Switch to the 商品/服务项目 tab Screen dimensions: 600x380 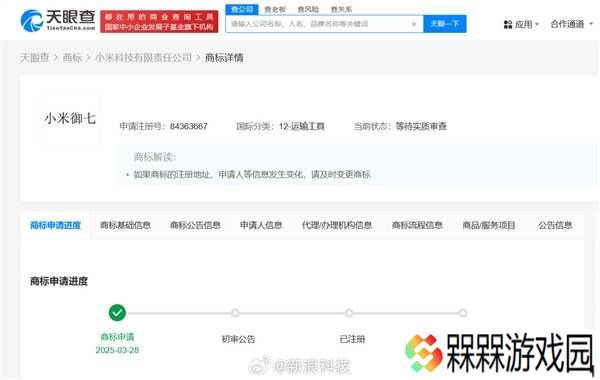[489, 225]
